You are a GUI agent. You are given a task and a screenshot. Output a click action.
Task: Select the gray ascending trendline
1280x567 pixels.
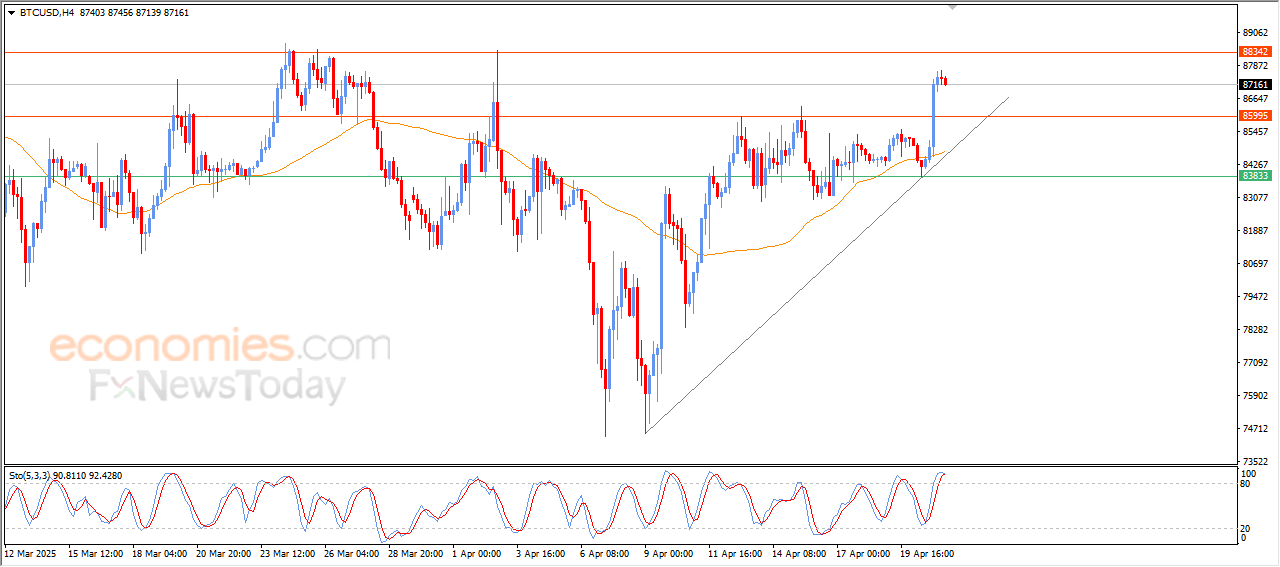click(x=827, y=265)
